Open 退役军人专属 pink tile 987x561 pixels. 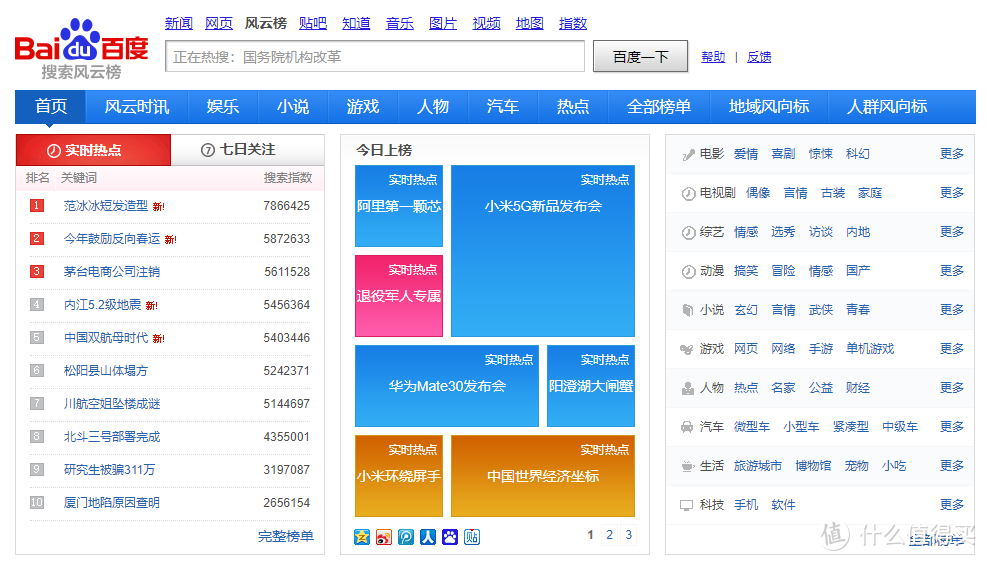point(399,296)
